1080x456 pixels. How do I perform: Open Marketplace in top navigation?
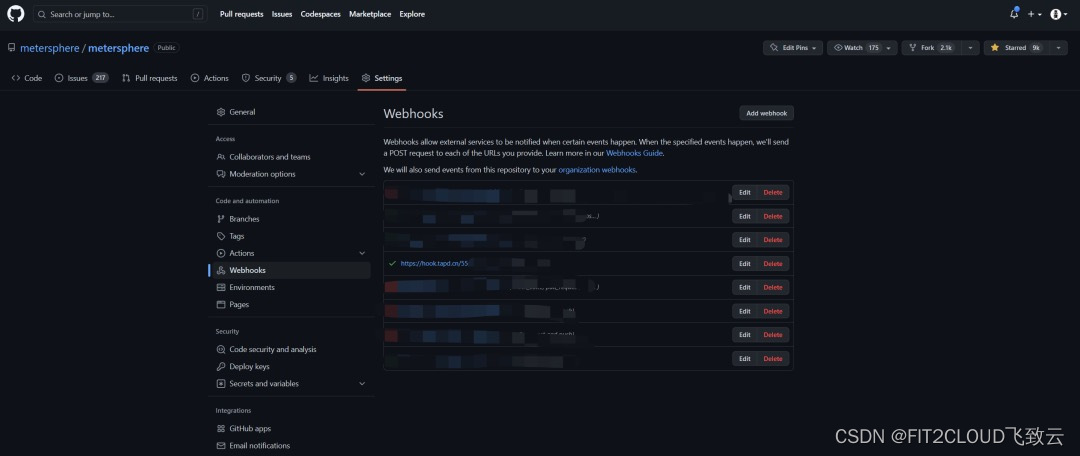click(370, 14)
